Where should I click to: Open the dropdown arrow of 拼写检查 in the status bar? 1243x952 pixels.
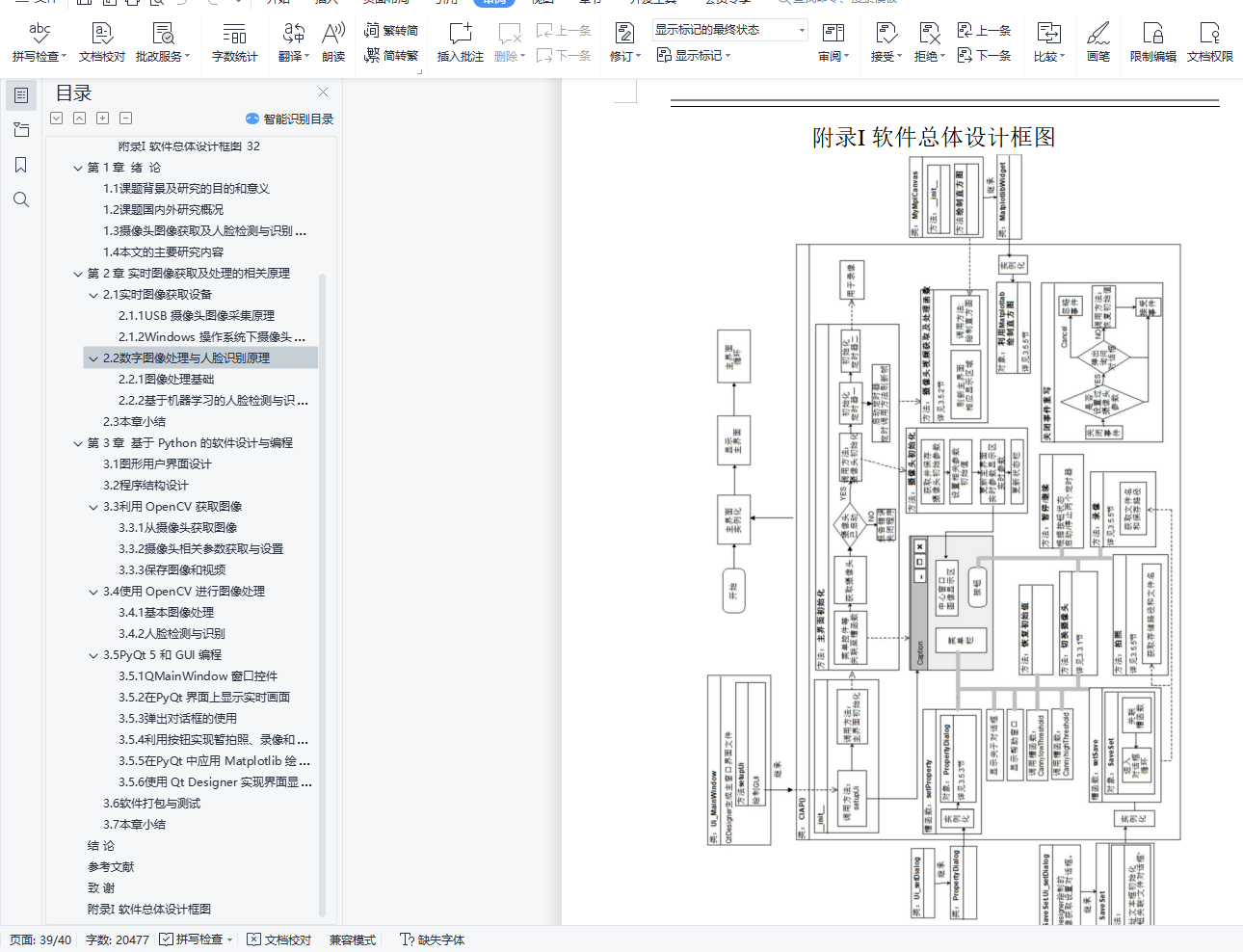pos(229,939)
